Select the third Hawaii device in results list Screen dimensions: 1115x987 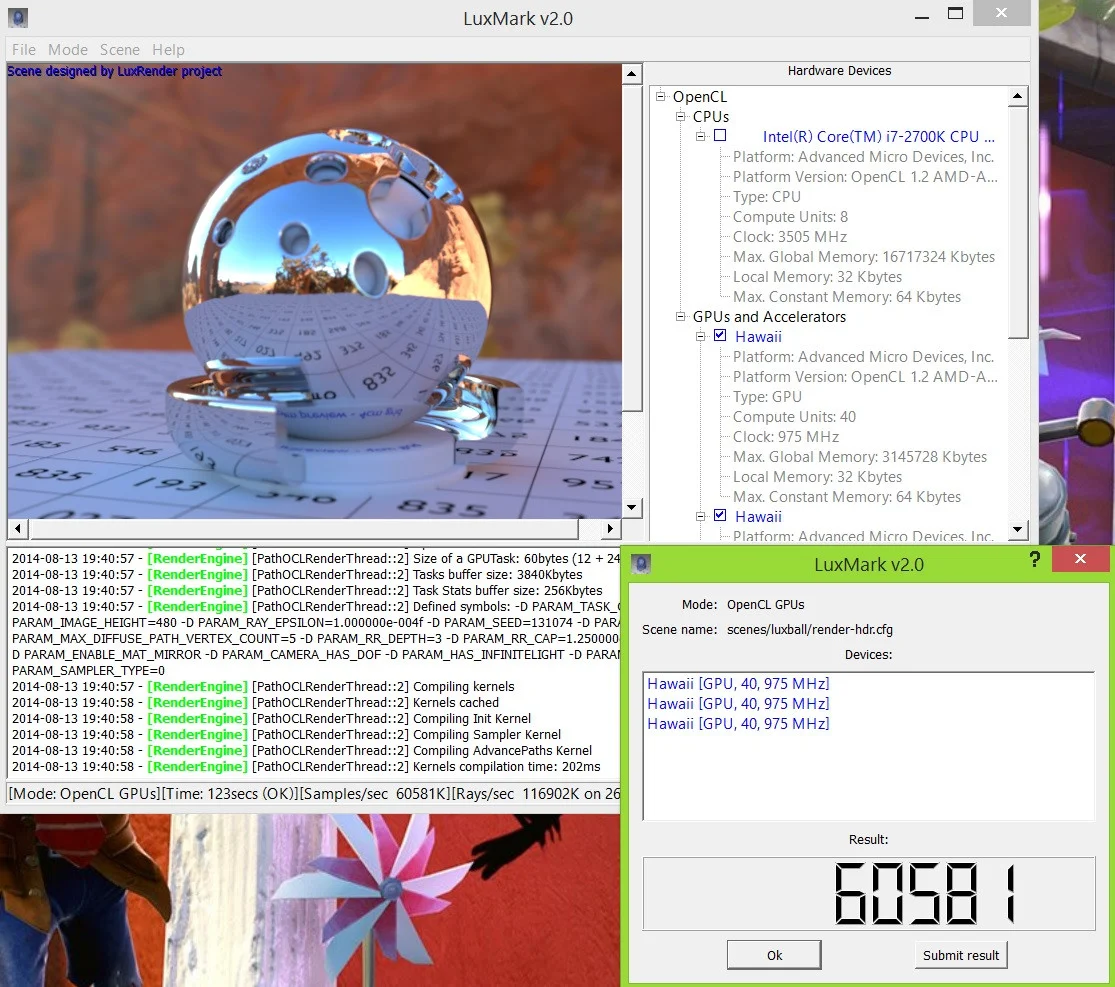pyautogui.click(x=738, y=723)
